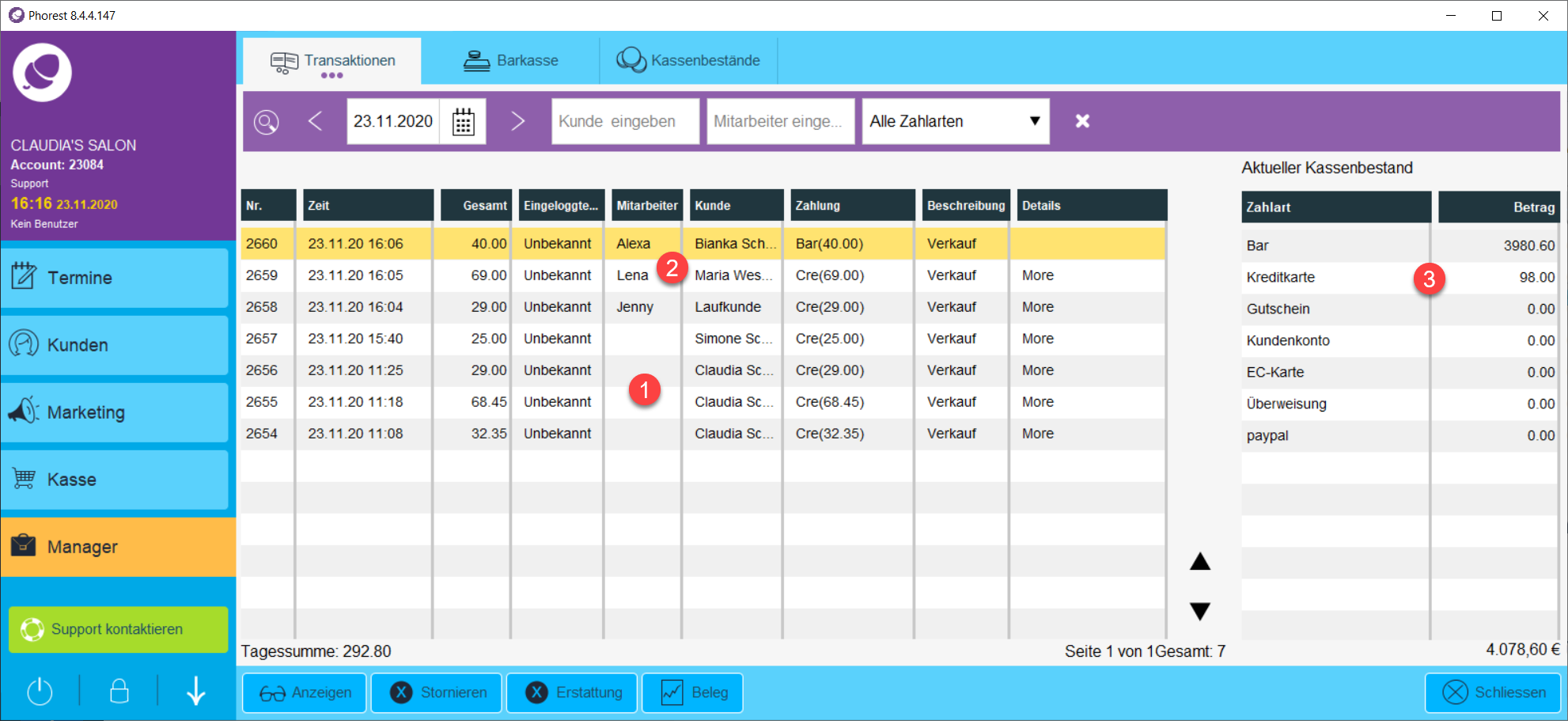Click the padlock lock icon

pos(119,691)
